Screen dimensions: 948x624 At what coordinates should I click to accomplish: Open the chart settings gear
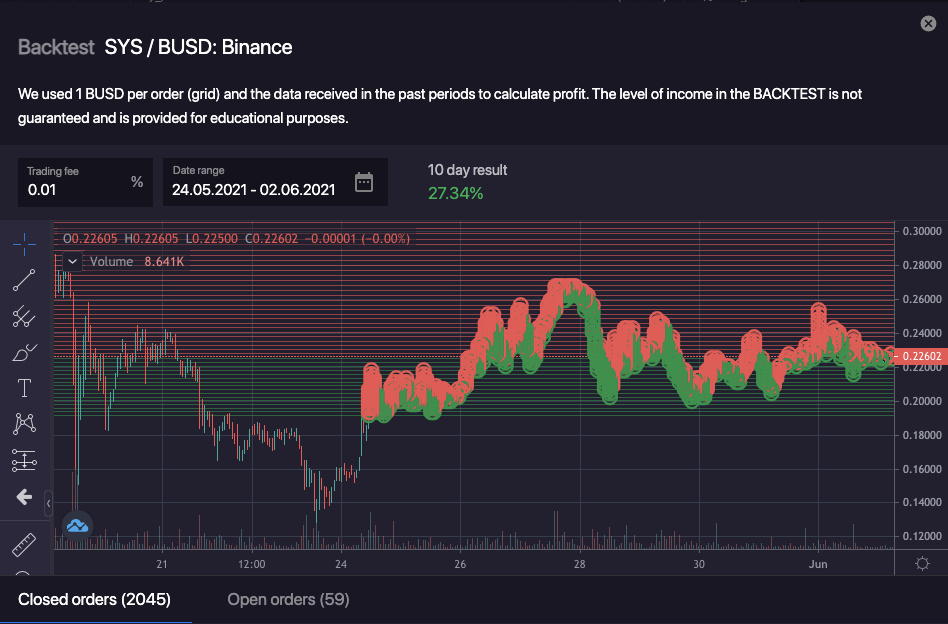[x=922, y=564]
